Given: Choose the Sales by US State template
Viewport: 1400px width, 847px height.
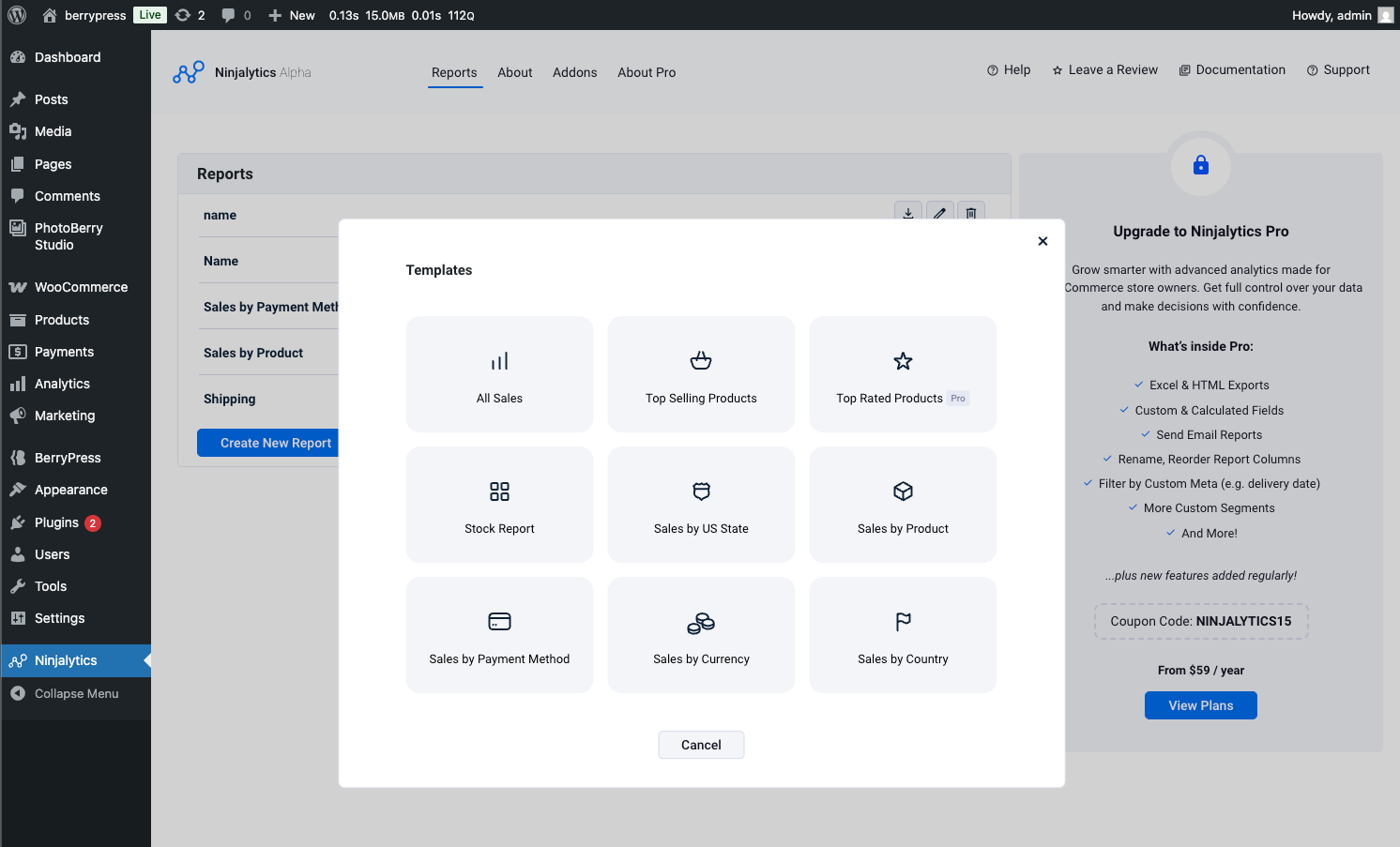Looking at the screenshot, I should 701,504.
